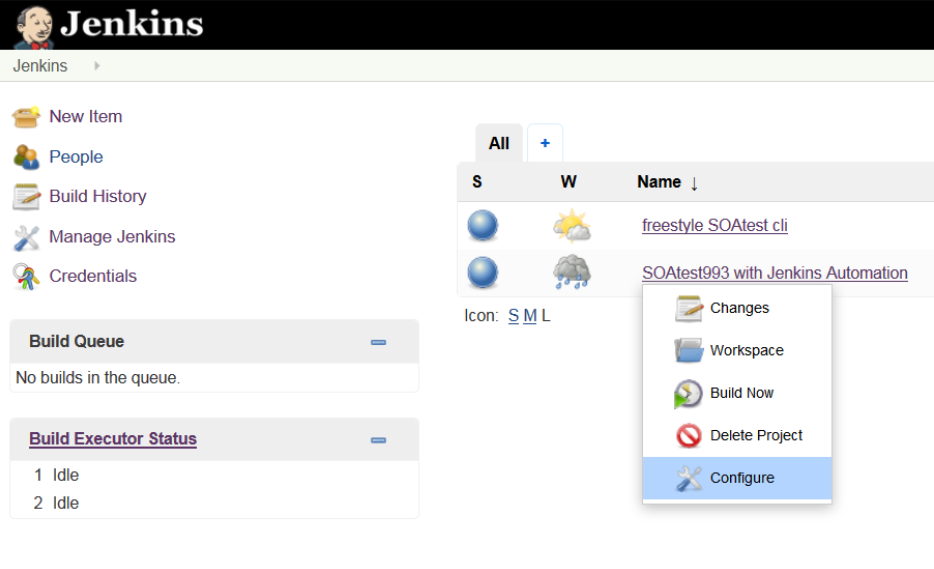Click partly sunny weather icon for freestyle SOAtest cli
This screenshot has height=569, width=934.
click(572, 225)
